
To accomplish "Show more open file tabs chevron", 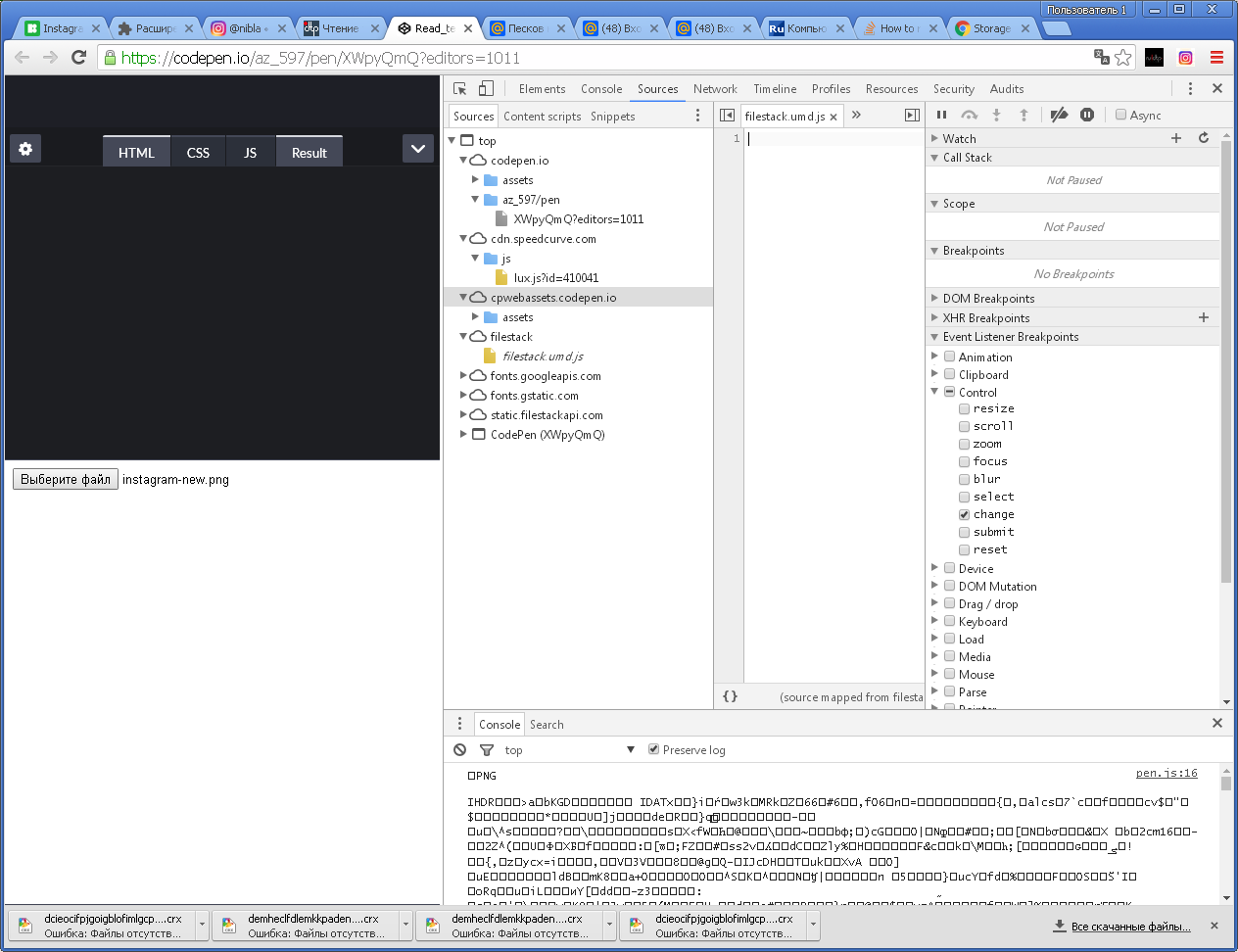I will click(x=857, y=115).
